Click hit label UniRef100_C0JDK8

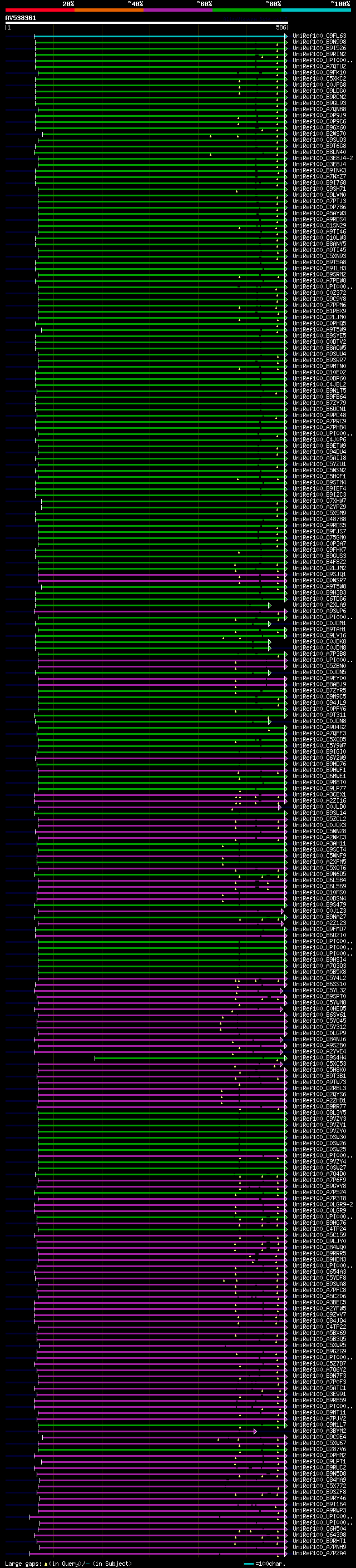[319, 641]
